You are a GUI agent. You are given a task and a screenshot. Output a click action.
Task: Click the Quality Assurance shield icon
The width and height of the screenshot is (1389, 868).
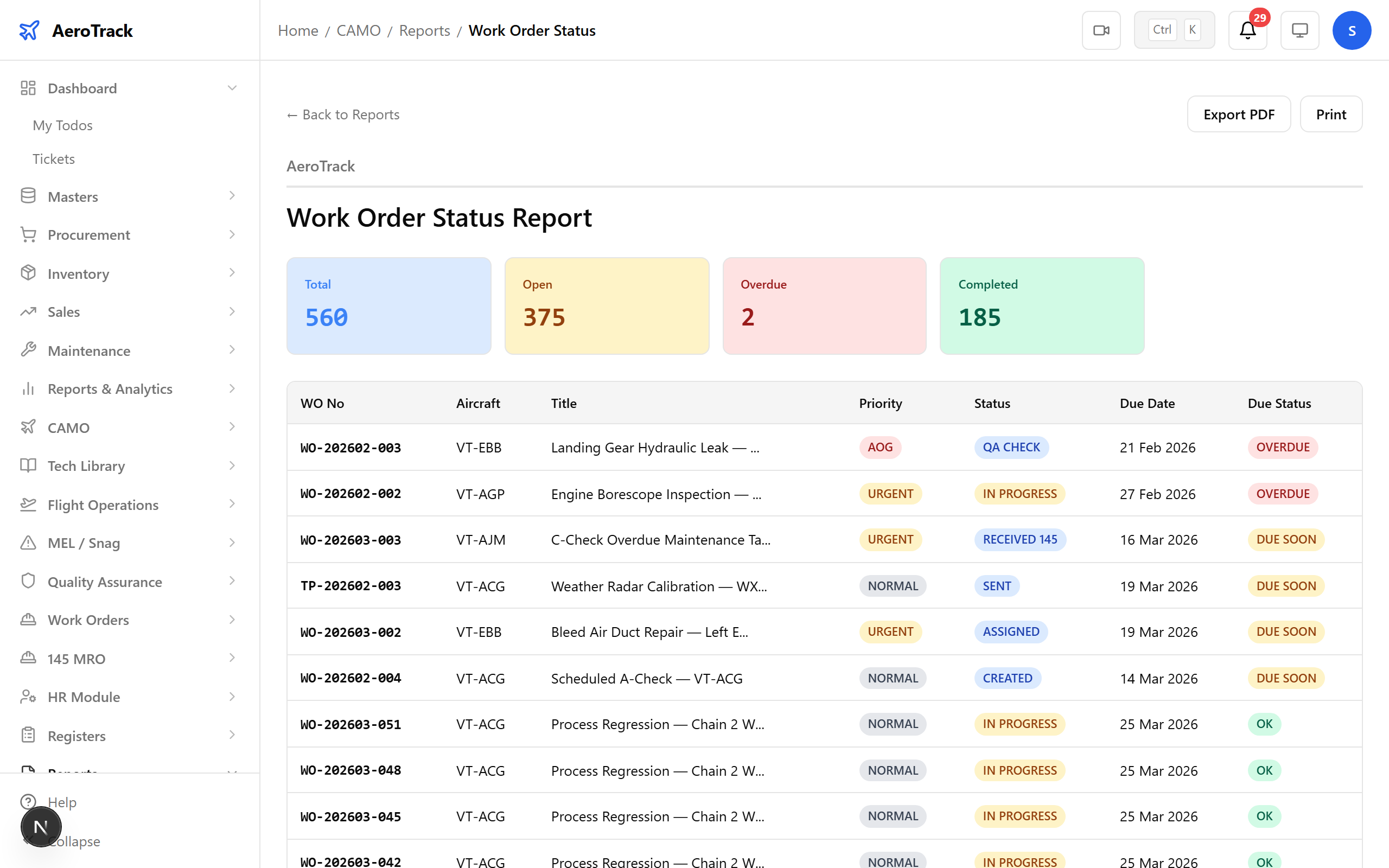tap(28, 581)
